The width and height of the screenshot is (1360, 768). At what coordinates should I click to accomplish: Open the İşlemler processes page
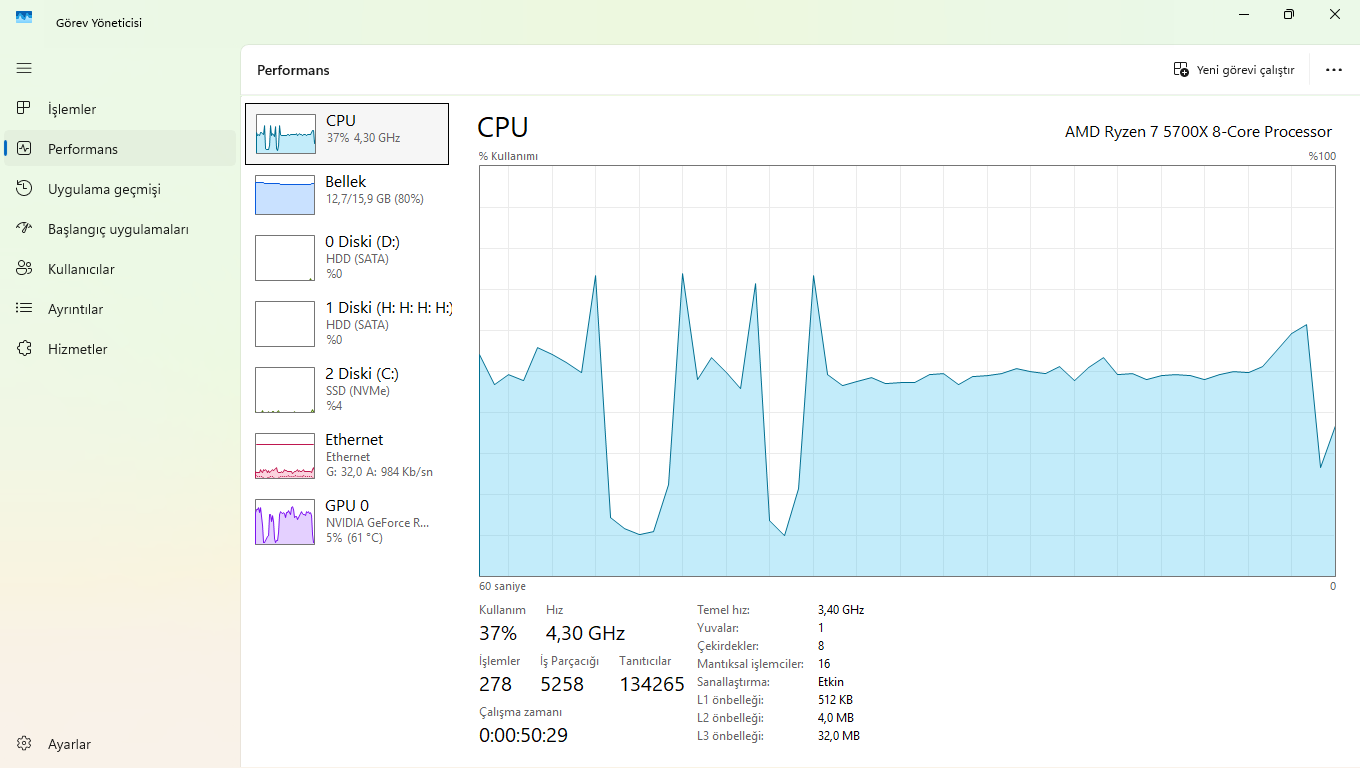pos(120,109)
